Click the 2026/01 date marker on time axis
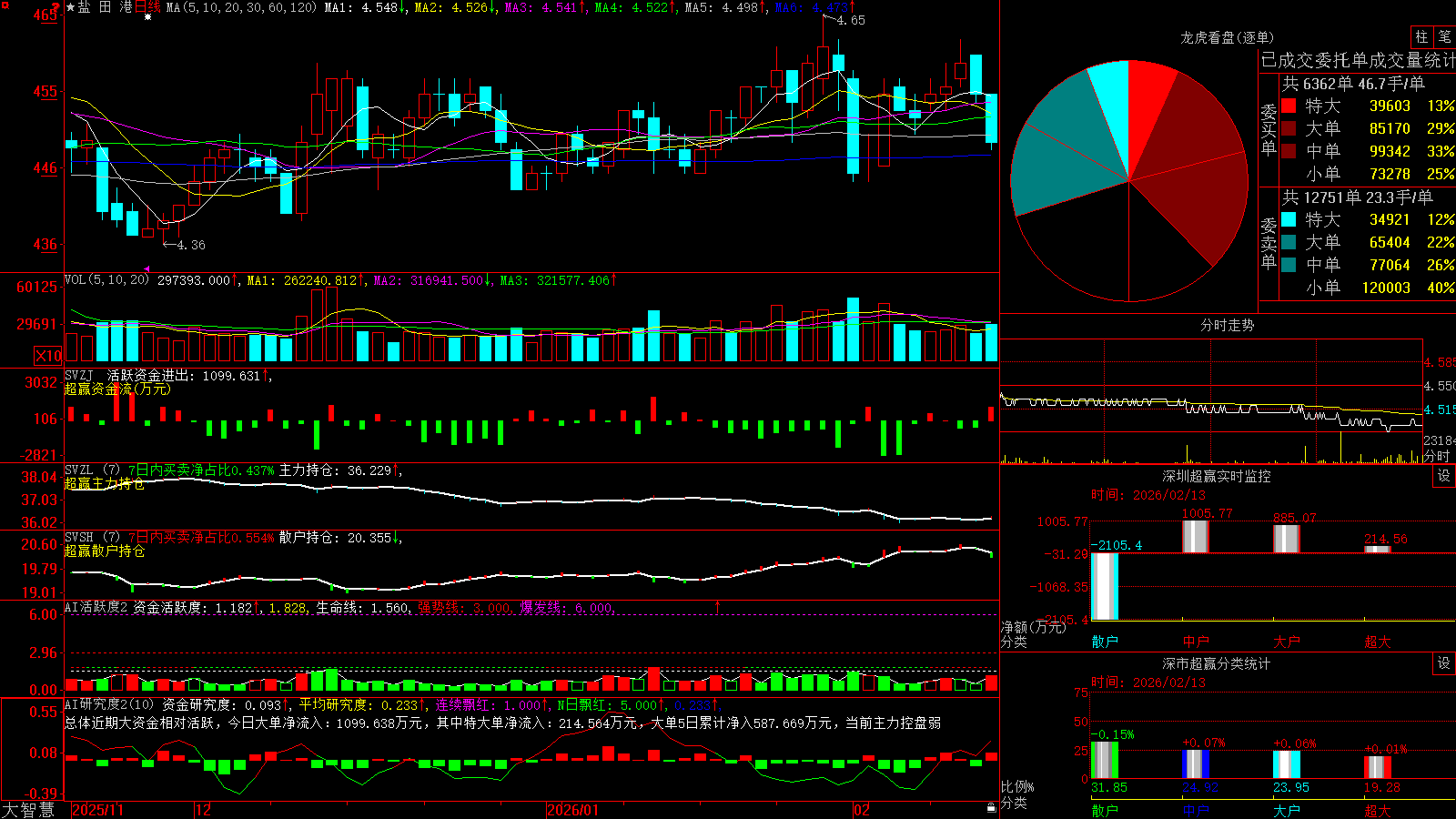The width and height of the screenshot is (1456, 819). point(573,810)
